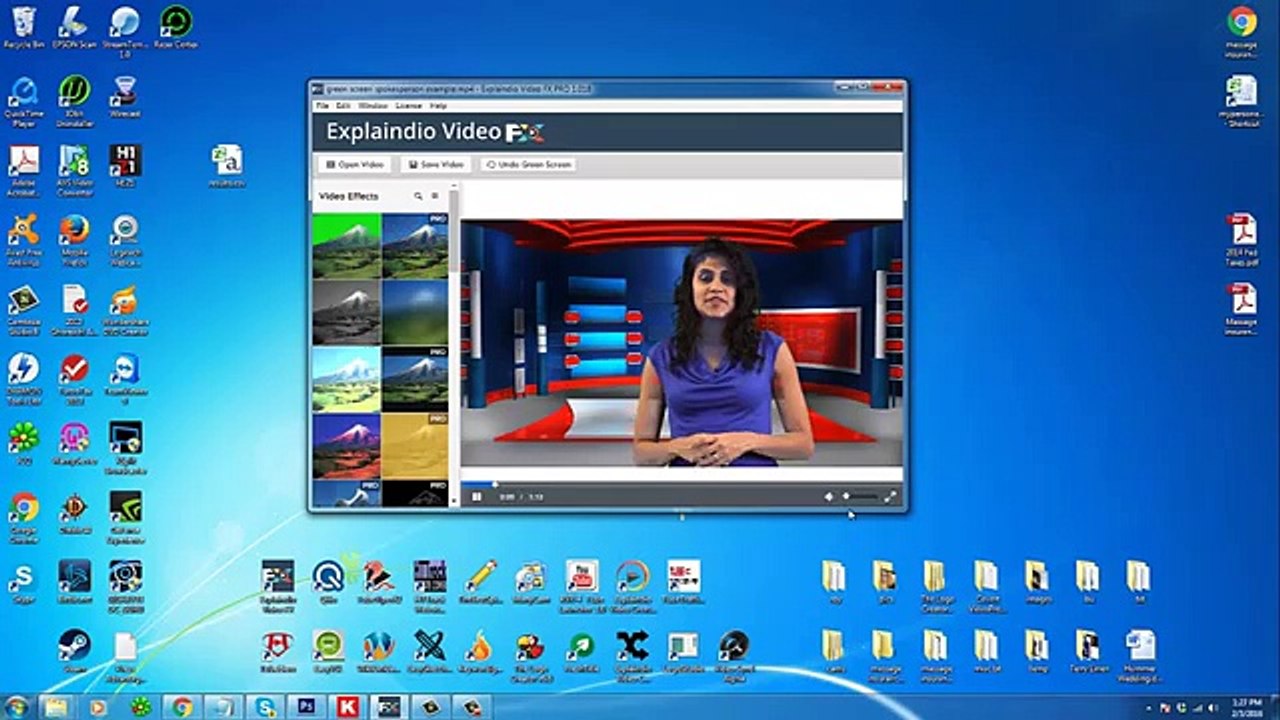Viewport: 1280px width, 720px height.
Task: Open the H1Z1 desktop icon
Action: click(125, 165)
